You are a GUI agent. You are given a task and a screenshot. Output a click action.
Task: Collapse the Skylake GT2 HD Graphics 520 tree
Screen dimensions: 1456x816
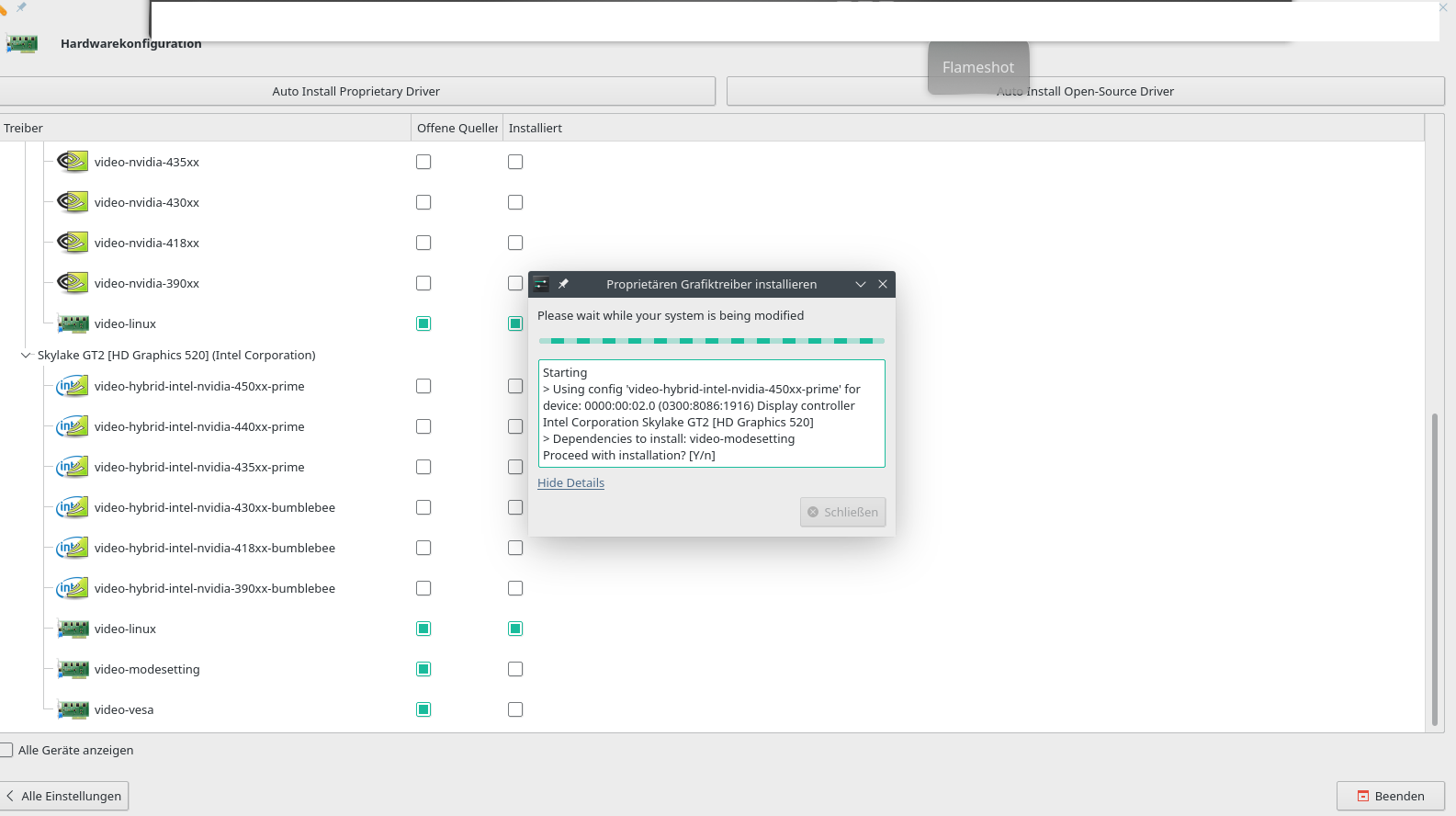point(26,355)
